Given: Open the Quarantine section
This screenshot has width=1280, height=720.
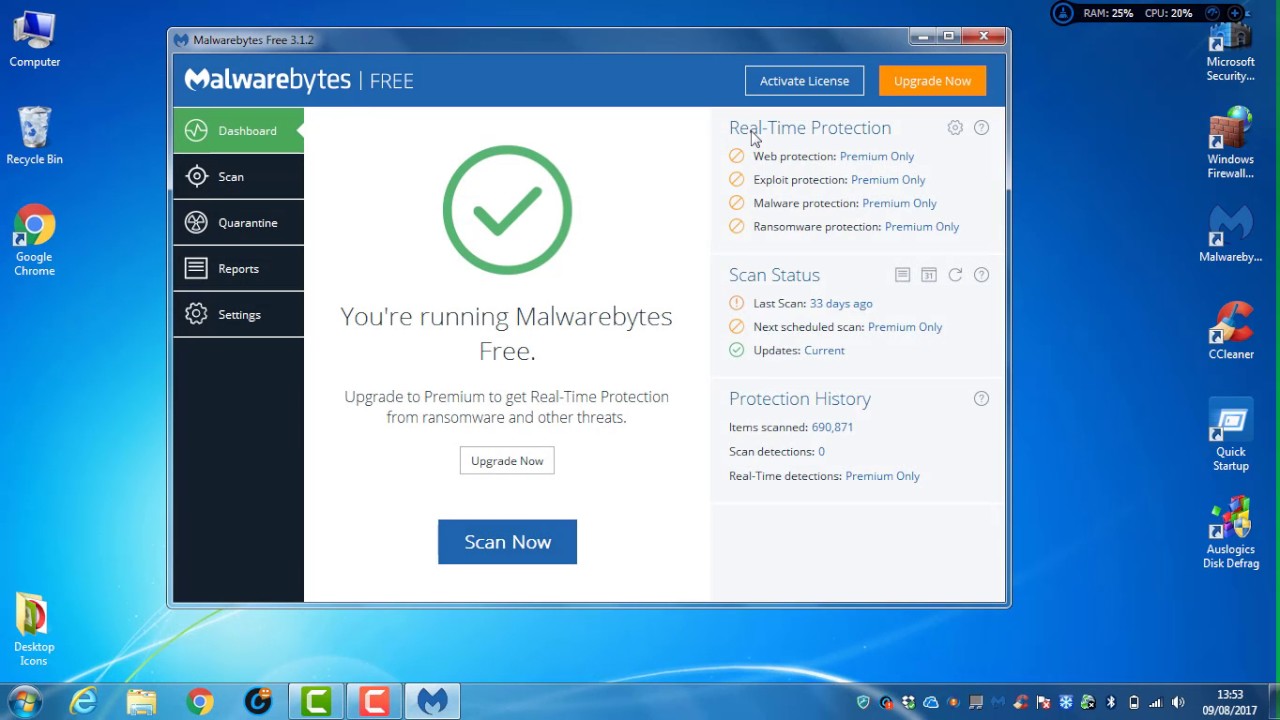Looking at the screenshot, I should coord(238,223).
